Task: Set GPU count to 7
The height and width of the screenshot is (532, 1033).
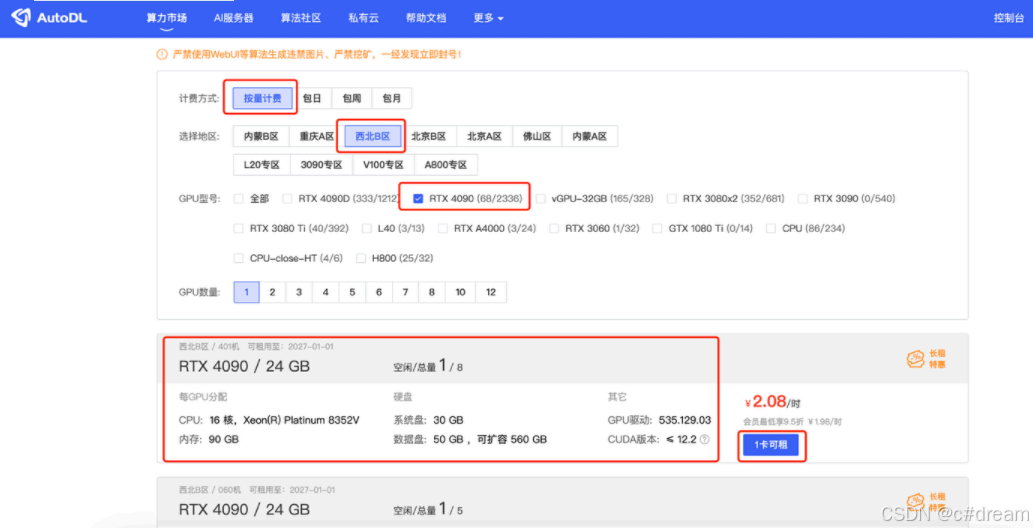Action: 405,292
